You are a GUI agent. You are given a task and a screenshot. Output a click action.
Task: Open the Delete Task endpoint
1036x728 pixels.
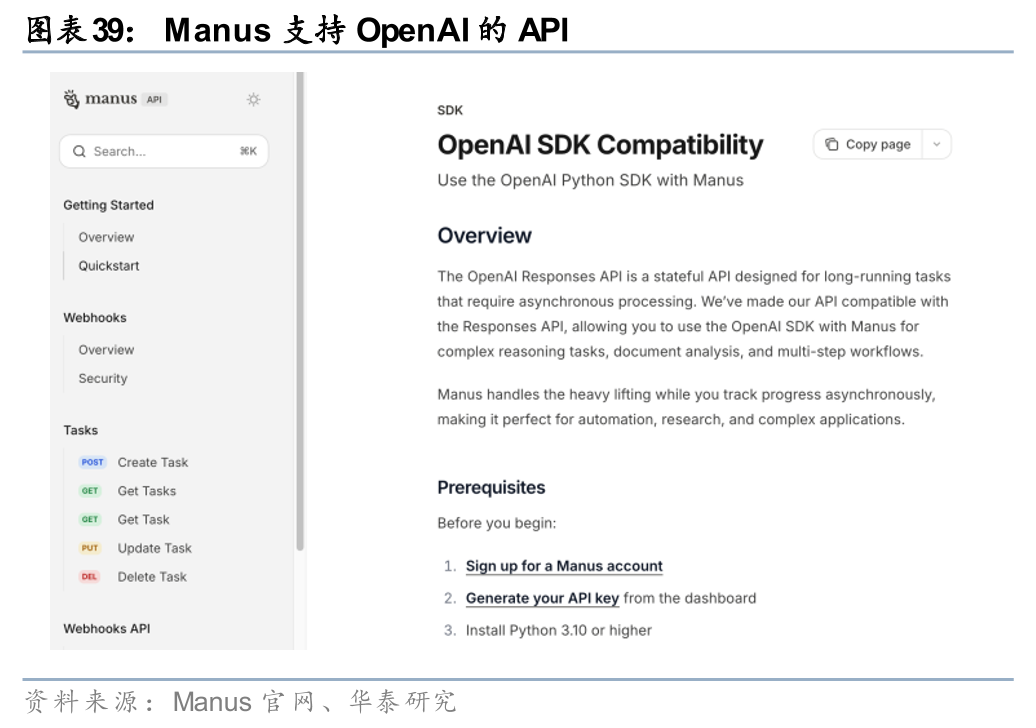[152, 577]
